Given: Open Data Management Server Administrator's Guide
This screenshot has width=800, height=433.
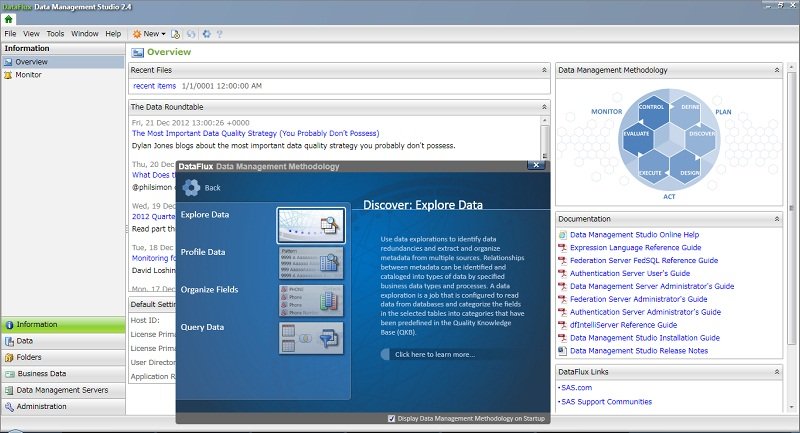Looking at the screenshot, I should coord(652,286).
